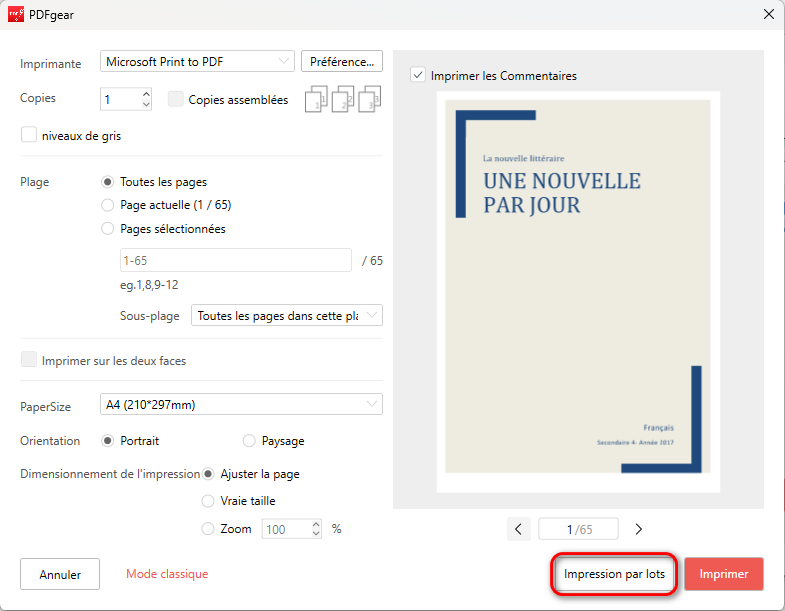Click Impression par lots button
The image size is (785, 611).
tap(614, 574)
